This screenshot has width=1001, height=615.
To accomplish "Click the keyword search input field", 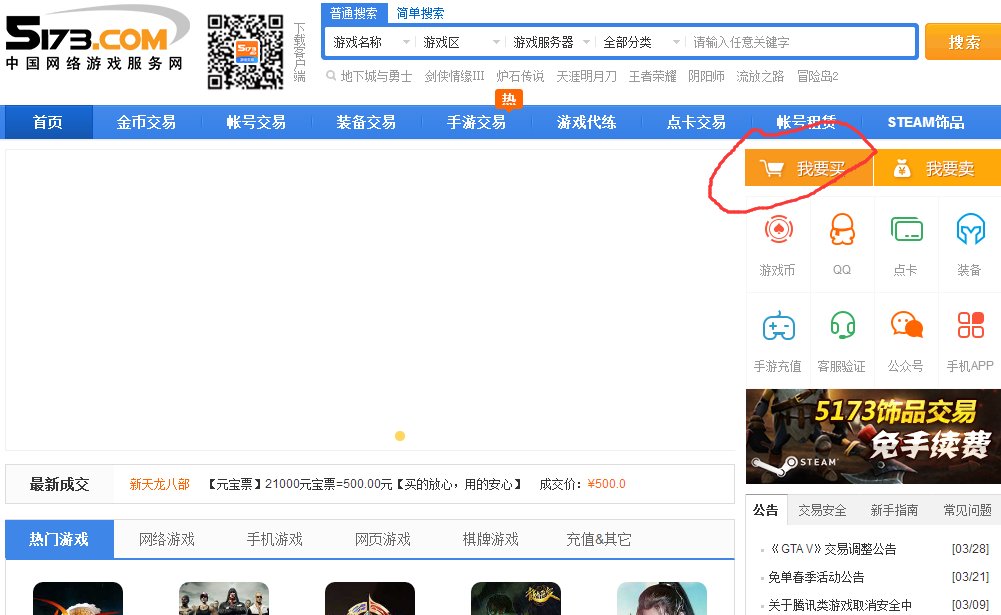I will [x=800, y=41].
